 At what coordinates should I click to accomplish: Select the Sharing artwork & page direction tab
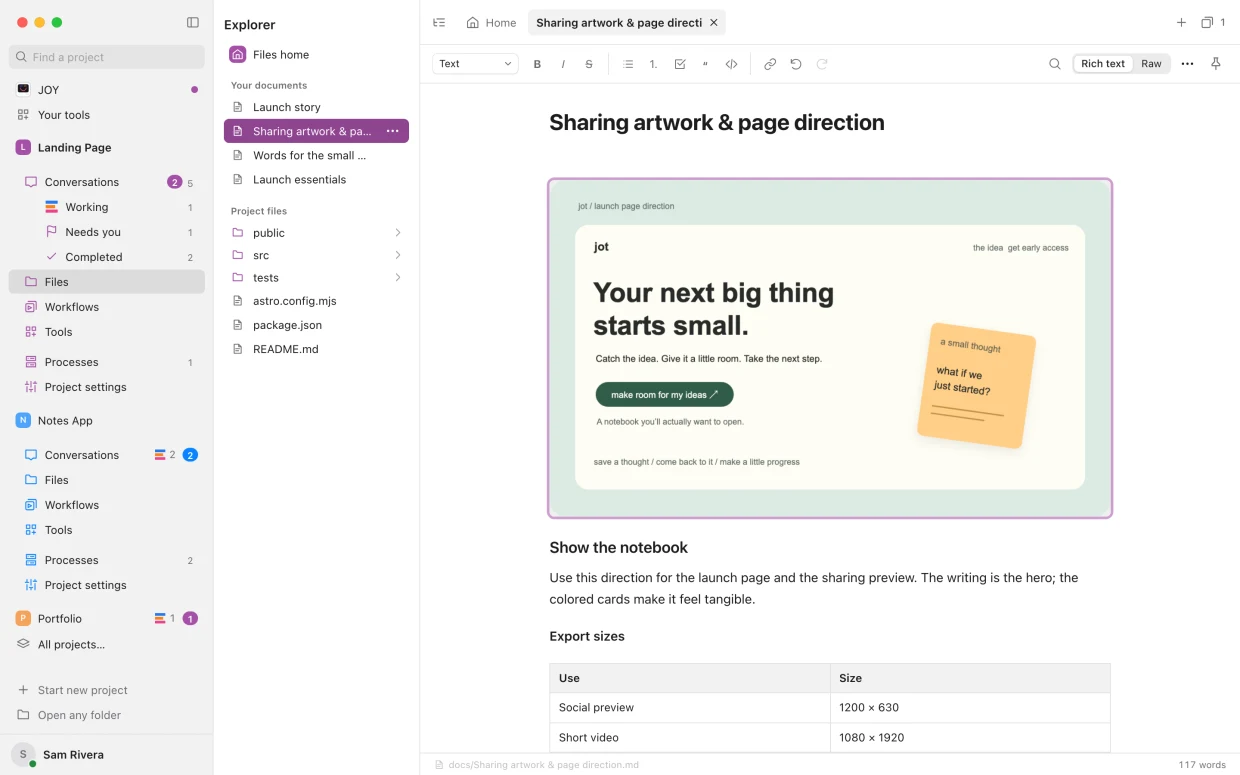pos(618,22)
